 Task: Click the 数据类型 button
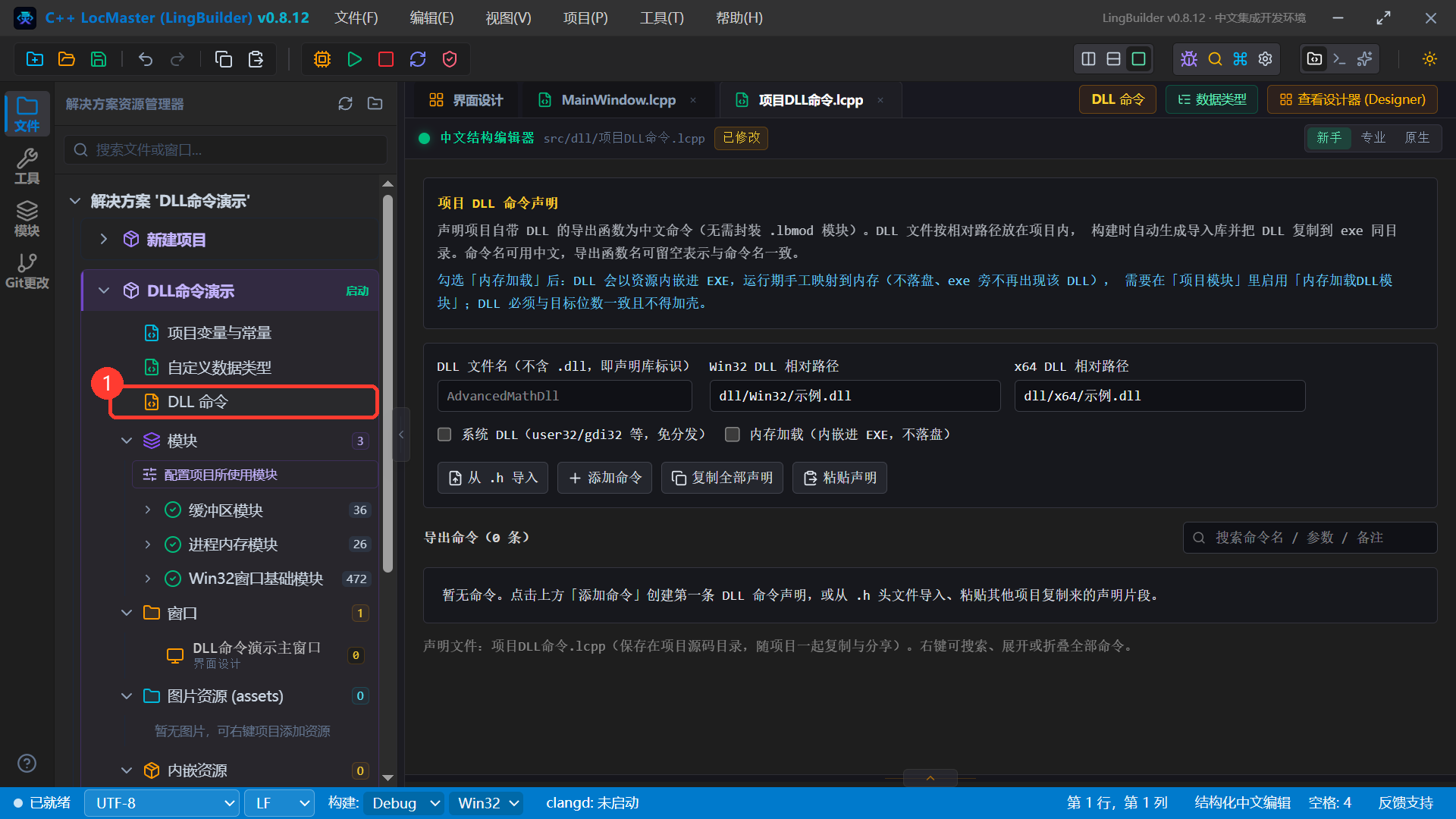tap(1212, 99)
